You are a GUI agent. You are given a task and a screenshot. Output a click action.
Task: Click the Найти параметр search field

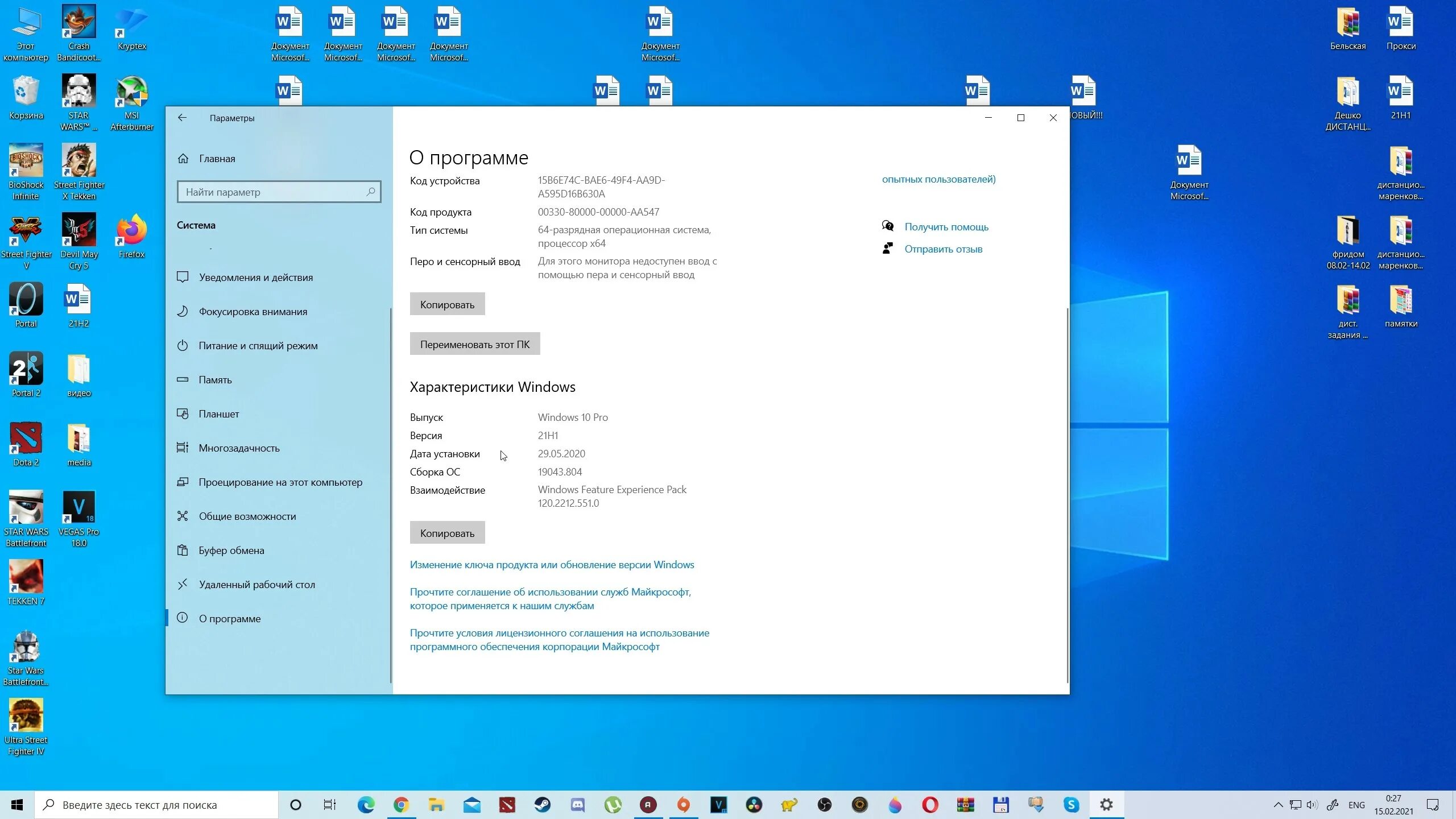point(279,192)
